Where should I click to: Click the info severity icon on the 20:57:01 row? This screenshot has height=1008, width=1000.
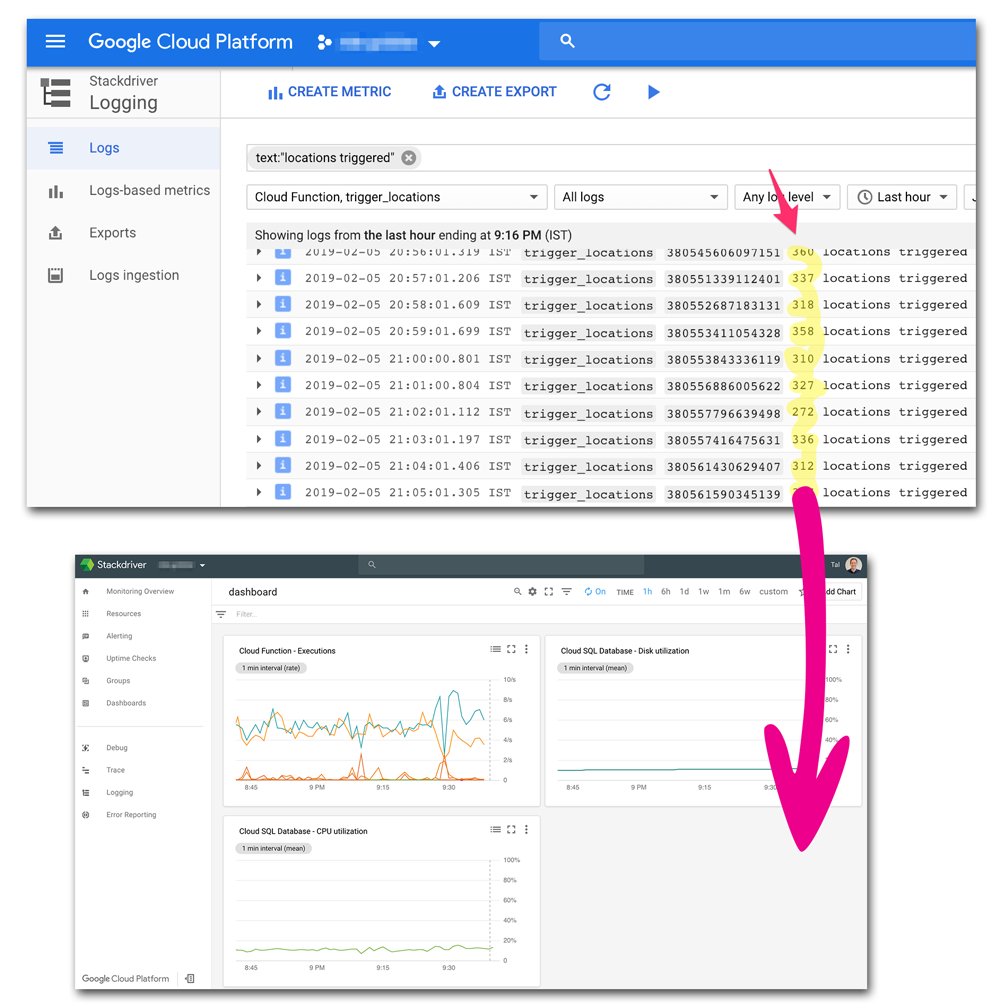(283, 278)
